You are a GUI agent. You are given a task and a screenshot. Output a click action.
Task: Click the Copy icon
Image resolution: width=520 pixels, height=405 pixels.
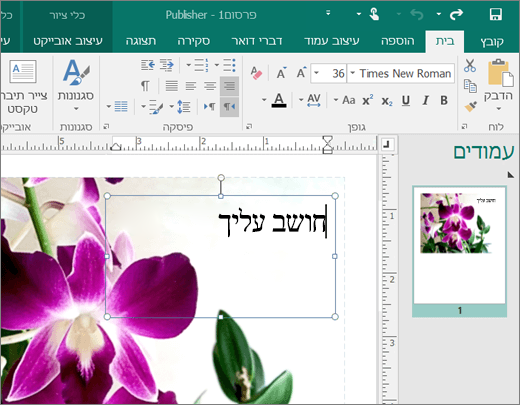click(470, 86)
